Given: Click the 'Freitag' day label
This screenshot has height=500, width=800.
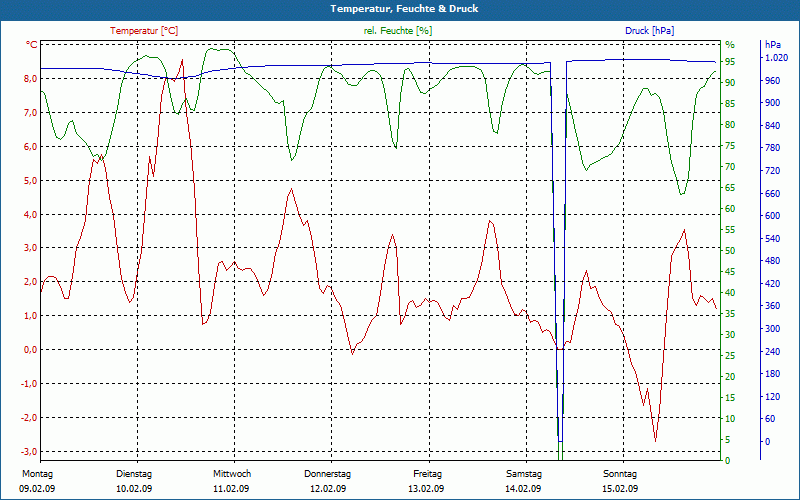Looking at the screenshot, I should tap(428, 474).
